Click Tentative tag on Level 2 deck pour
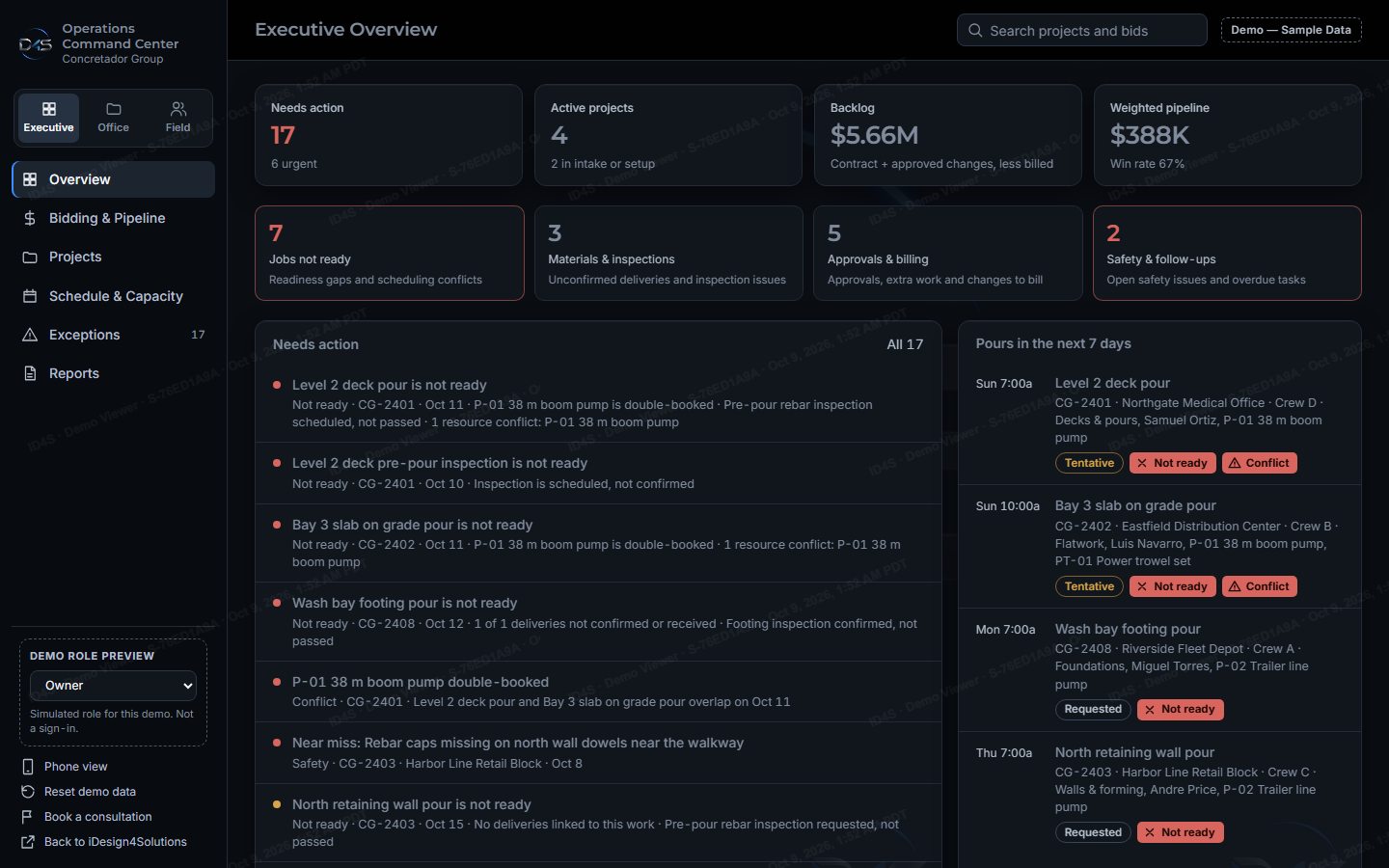 [1089, 463]
